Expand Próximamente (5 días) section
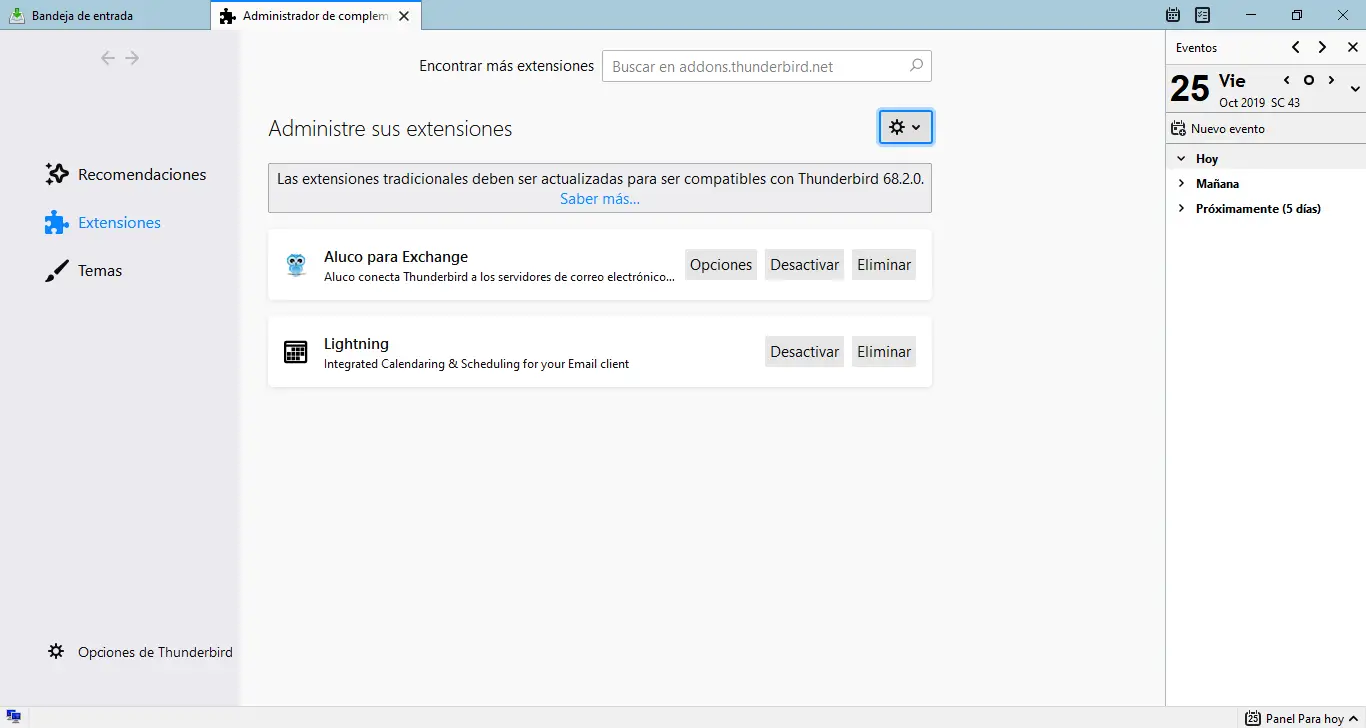The width and height of the screenshot is (1366, 728). point(1181,209)
